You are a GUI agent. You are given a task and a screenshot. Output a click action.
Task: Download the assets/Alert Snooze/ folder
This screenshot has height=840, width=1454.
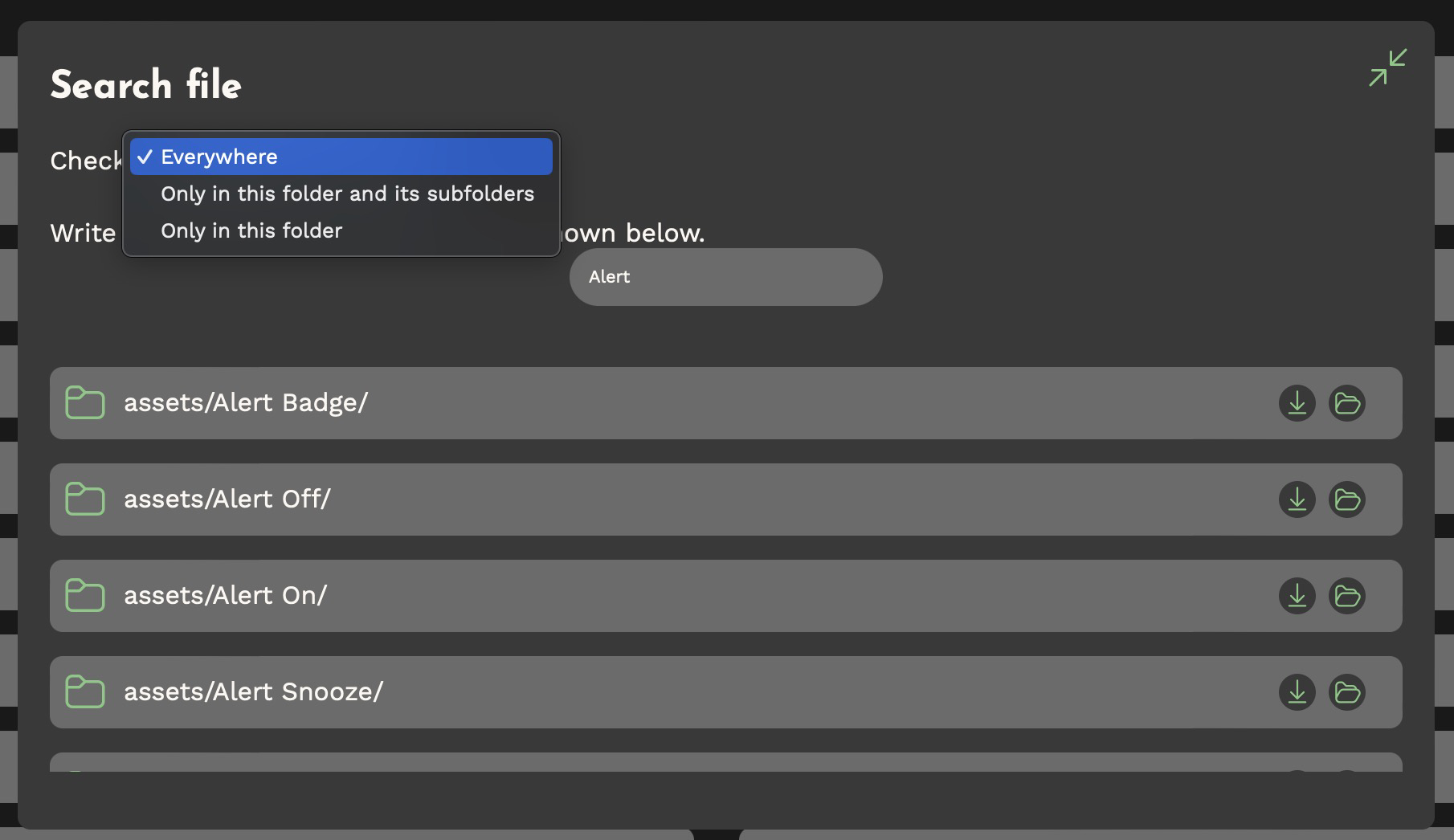(x=1297, y=692)
